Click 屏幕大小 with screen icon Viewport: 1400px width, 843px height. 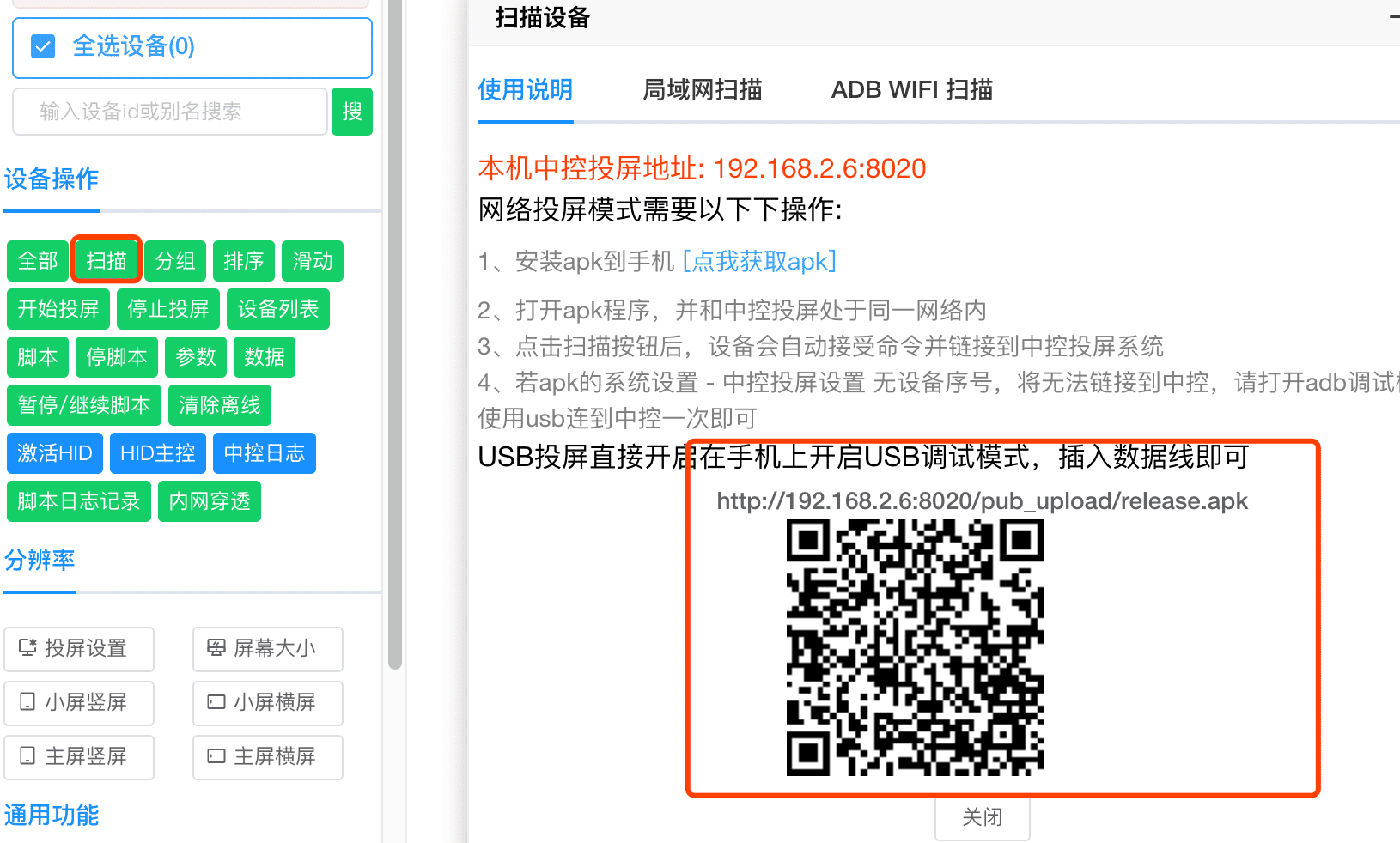click(267, 649)
